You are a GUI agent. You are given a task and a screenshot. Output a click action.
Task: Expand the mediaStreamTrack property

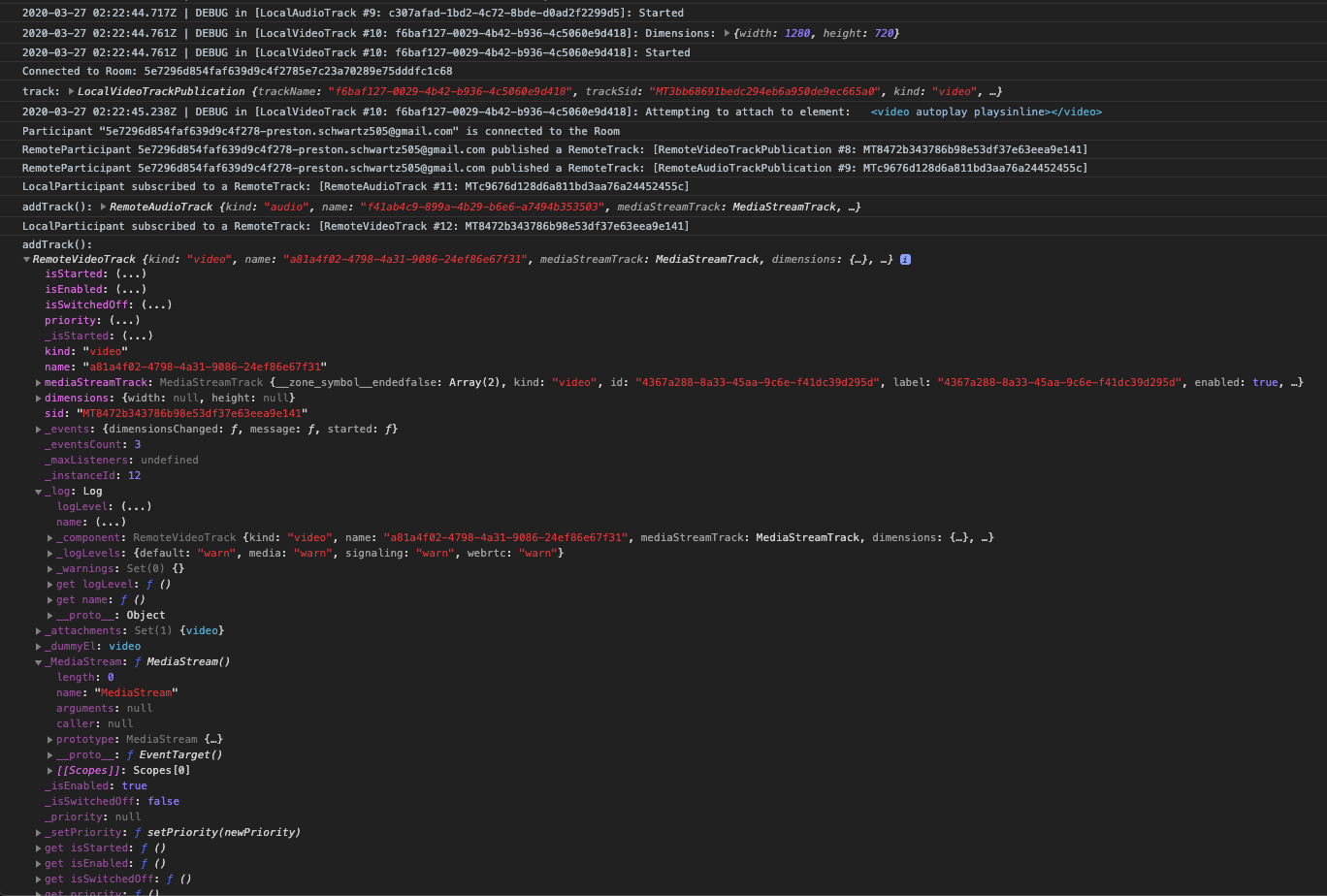[40, 382]
